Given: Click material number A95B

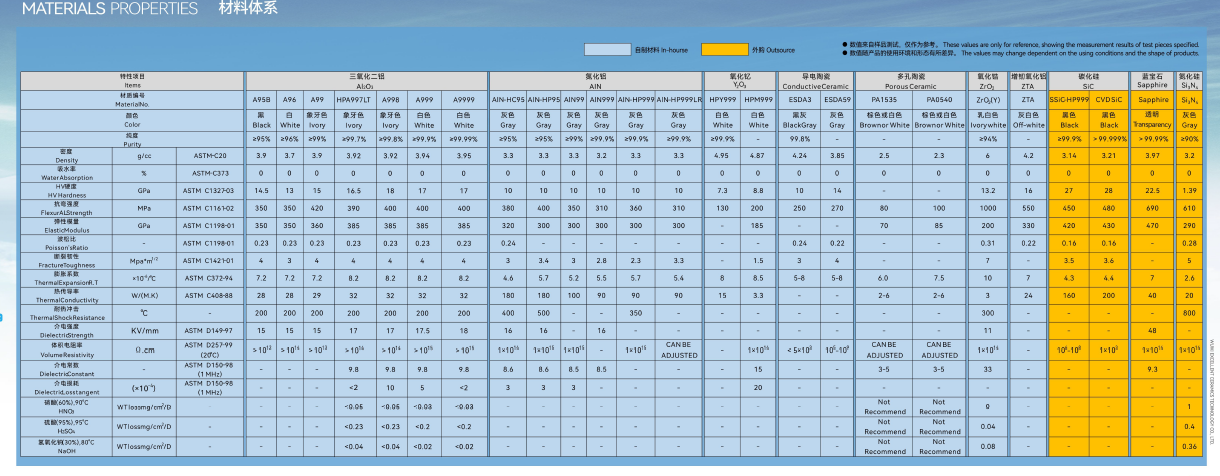Looking at the screenshot, I should coord(261,100).
